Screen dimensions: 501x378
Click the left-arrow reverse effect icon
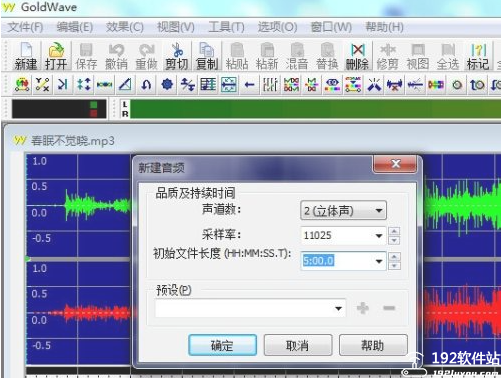pyautogui.click(x=250, y=85)
